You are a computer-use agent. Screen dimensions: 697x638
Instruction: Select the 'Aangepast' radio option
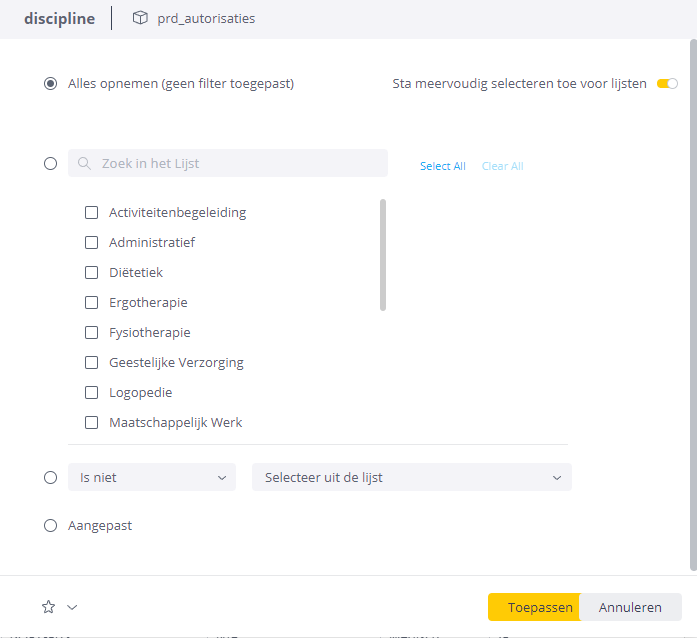click(x=50, y=525)
